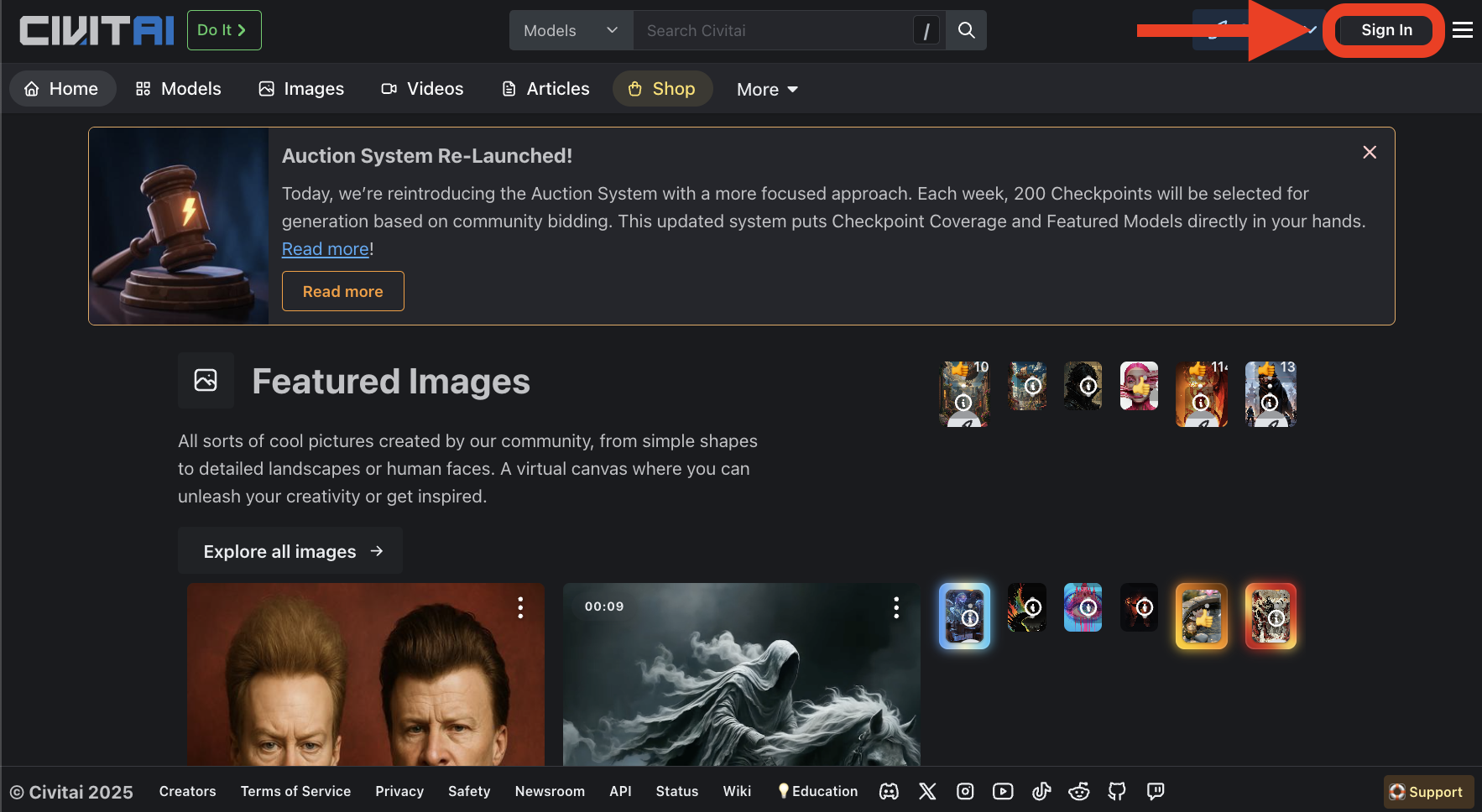The height and width of the screenshot is (812, 1482).
Task: Switch to the Images tab
Action: [x=301, y=89]
